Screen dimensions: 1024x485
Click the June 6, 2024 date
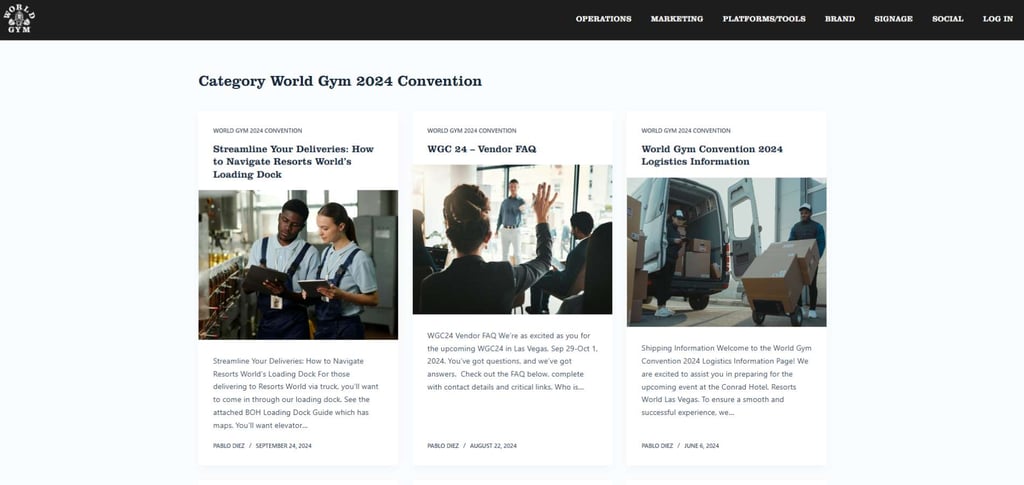tap(701, 446)
